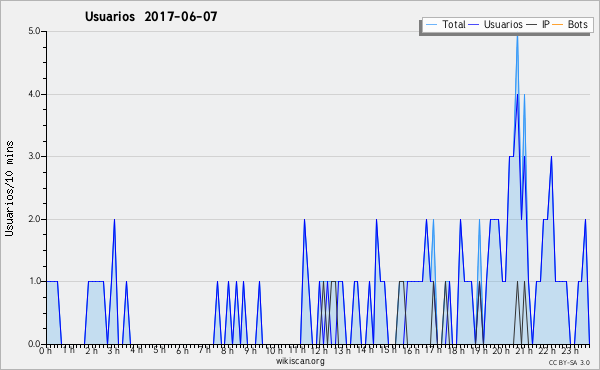Viewport: 600px width, 370px height.
Task: Click the 2.0 y-axis label
Action: coord(34,219)
